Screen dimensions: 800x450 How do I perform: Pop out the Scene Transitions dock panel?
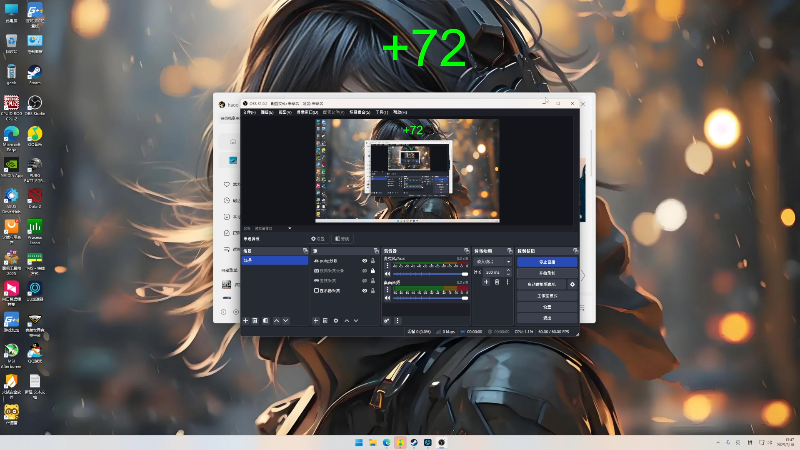point(509,251)
